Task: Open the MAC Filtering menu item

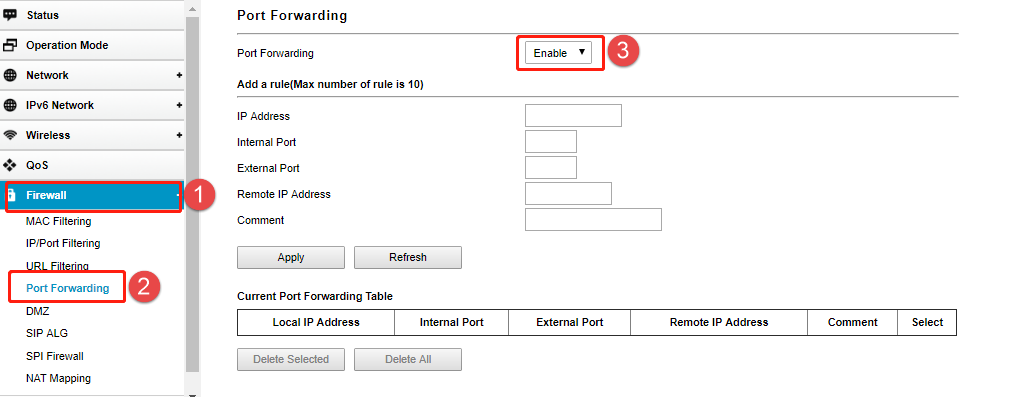Action: [x=58, y=221]
